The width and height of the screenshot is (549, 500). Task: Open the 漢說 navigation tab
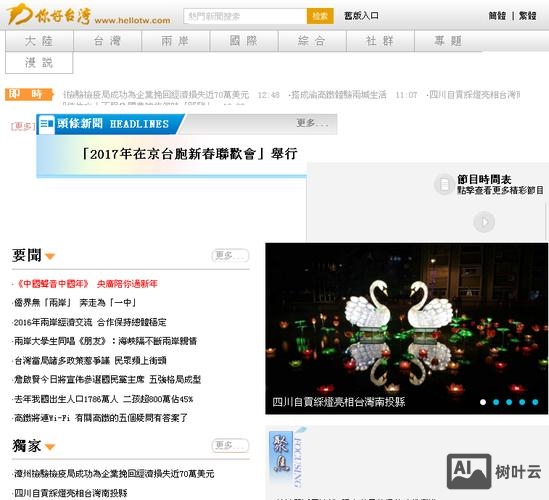(39, 63)
